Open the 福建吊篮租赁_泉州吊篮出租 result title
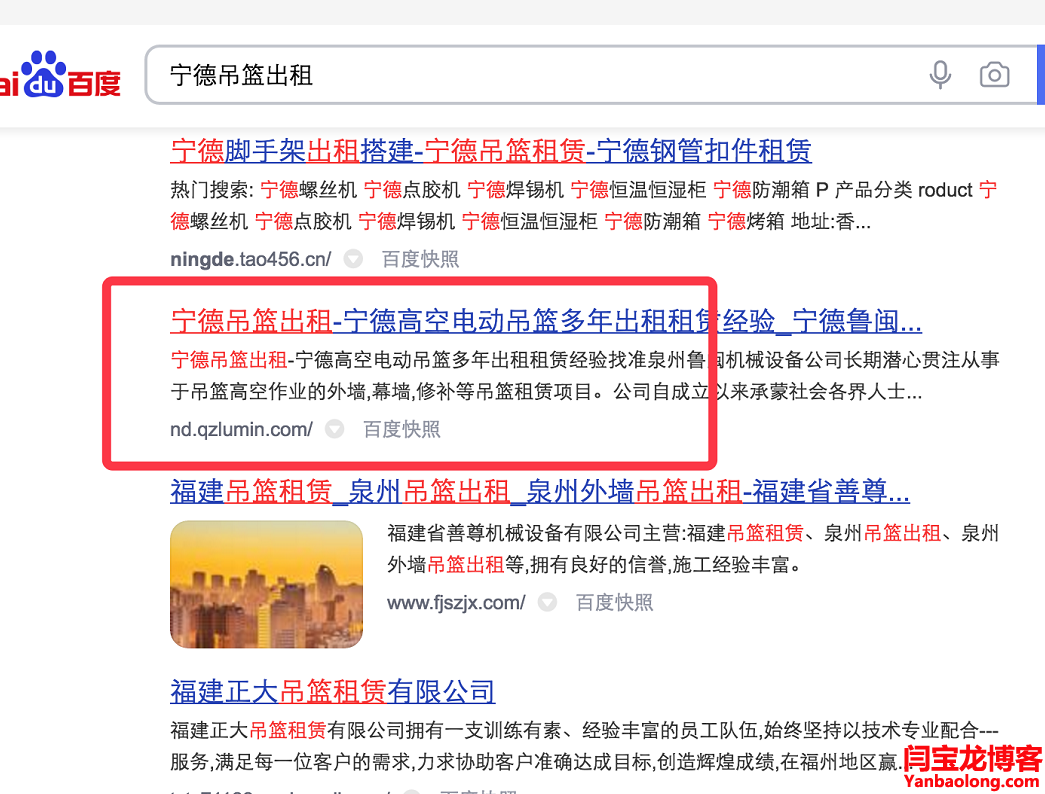 539,491
